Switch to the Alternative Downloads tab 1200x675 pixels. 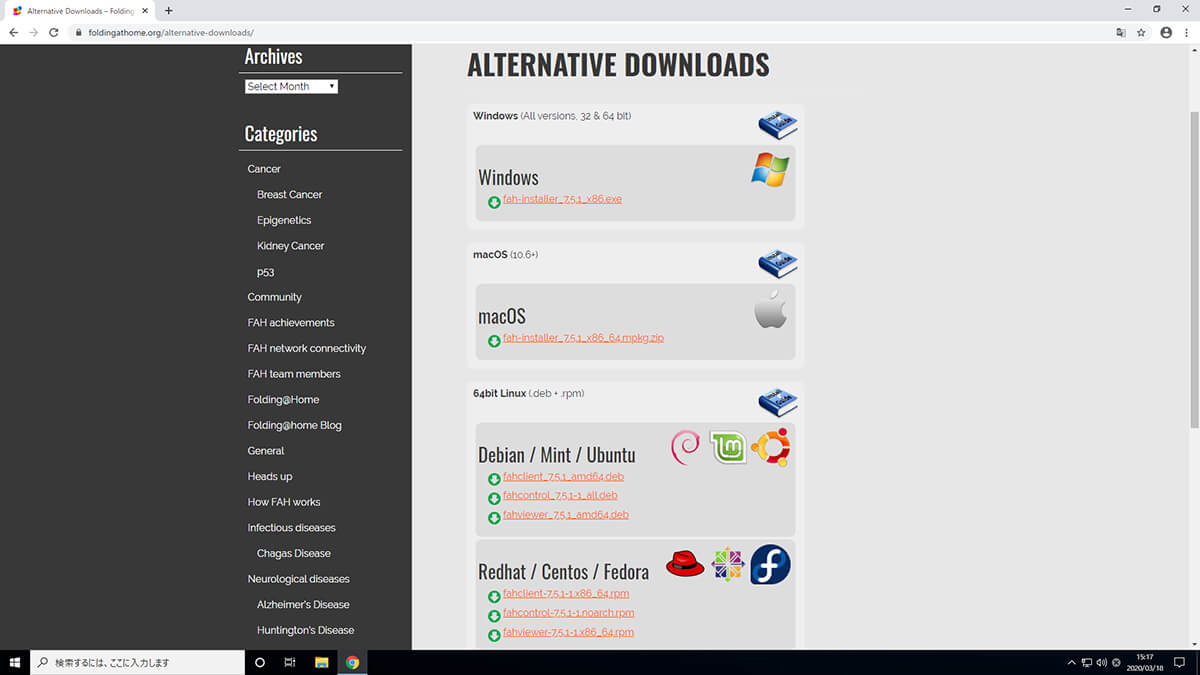tap(78, 10)
